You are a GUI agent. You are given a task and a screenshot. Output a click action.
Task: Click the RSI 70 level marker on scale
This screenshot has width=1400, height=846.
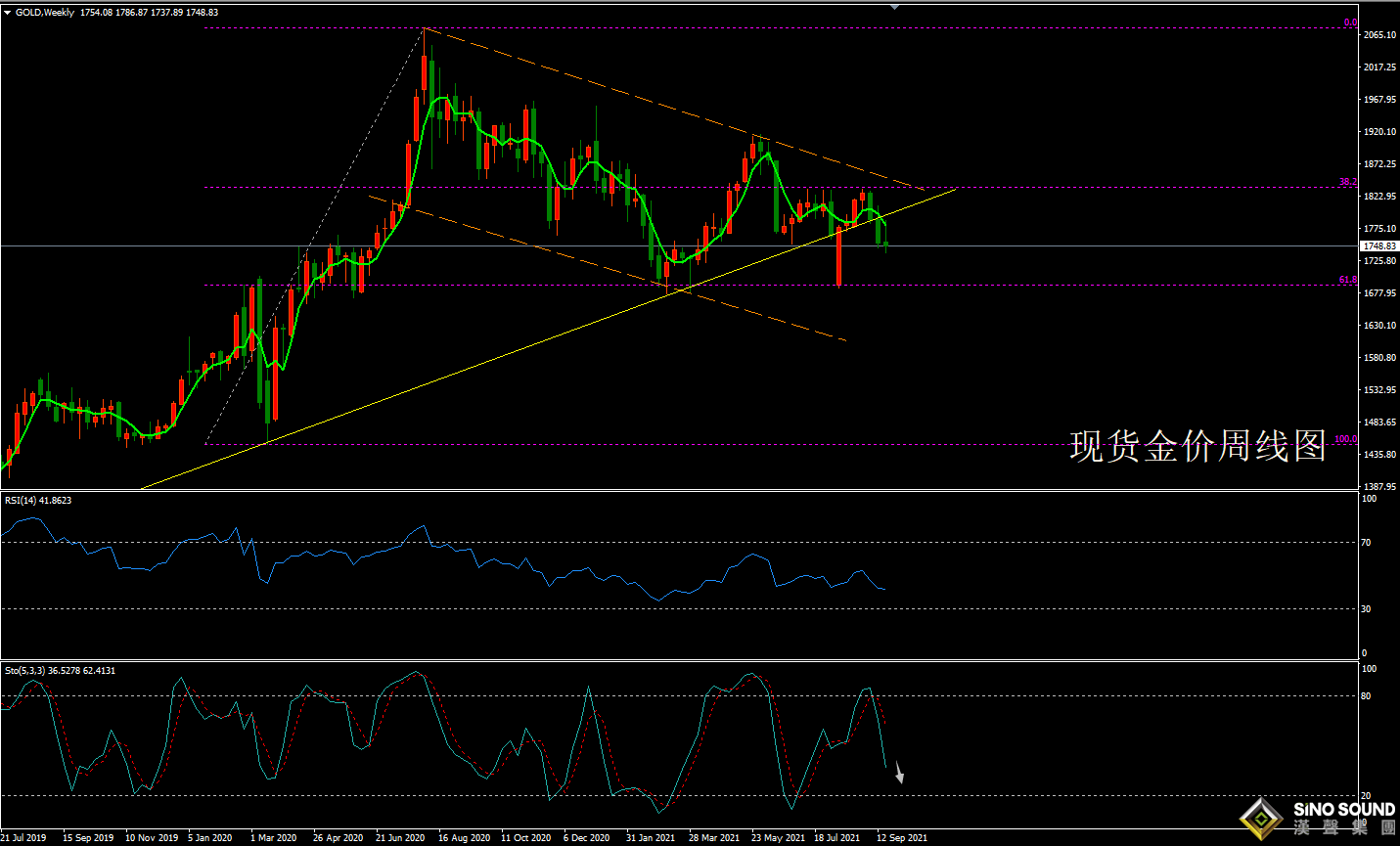point(1367,542)
